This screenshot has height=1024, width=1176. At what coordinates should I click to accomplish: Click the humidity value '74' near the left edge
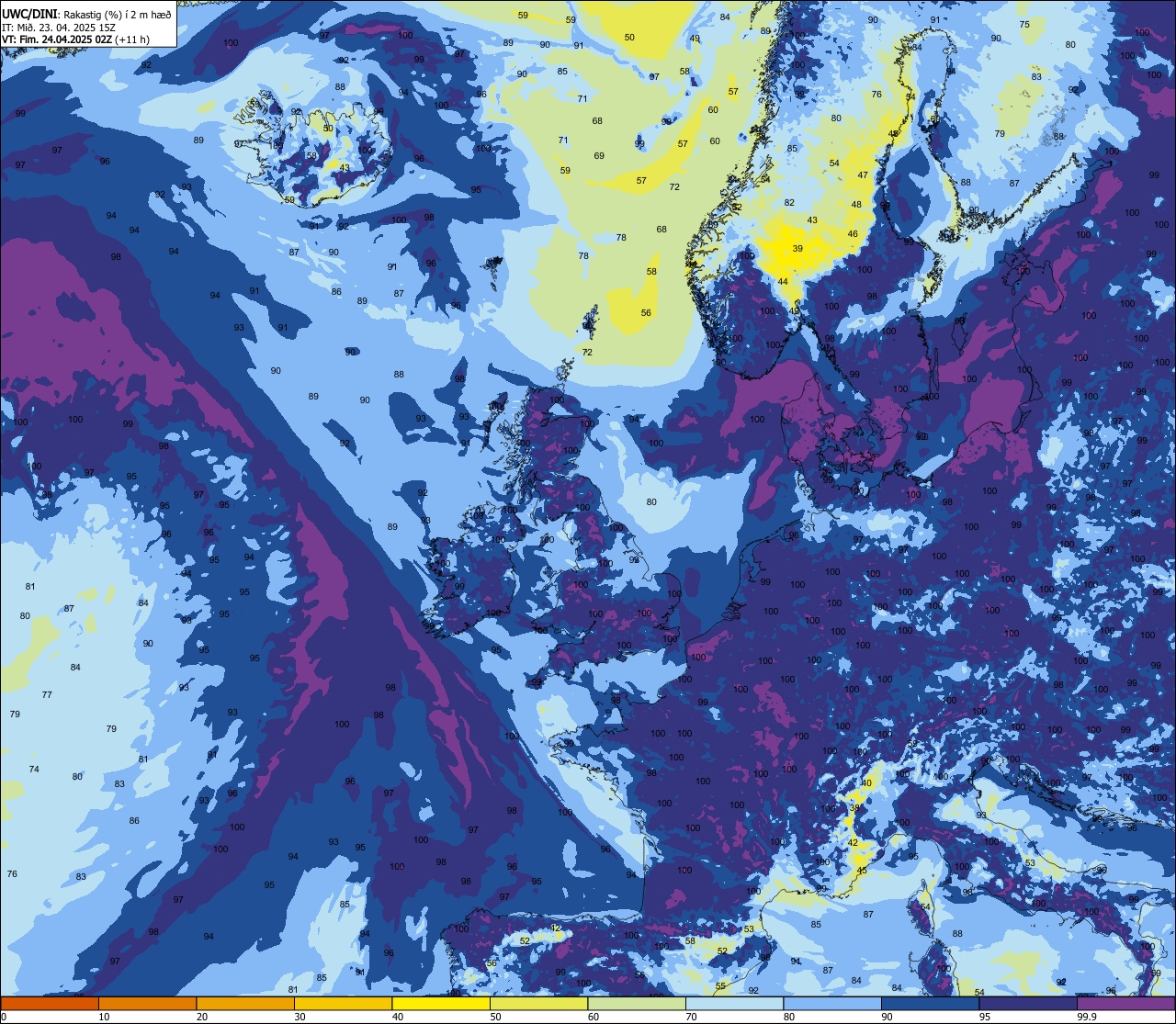coord(34,770)
